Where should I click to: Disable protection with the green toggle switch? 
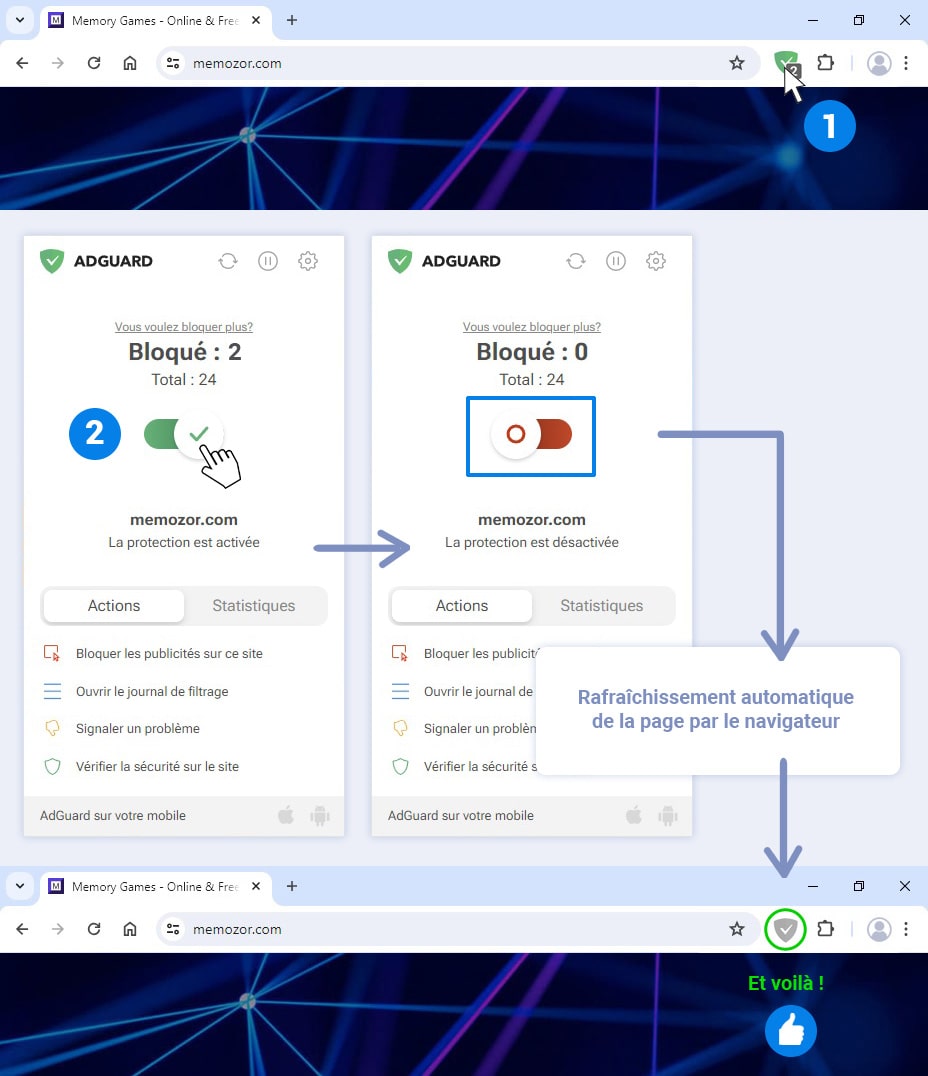[184, 434]
